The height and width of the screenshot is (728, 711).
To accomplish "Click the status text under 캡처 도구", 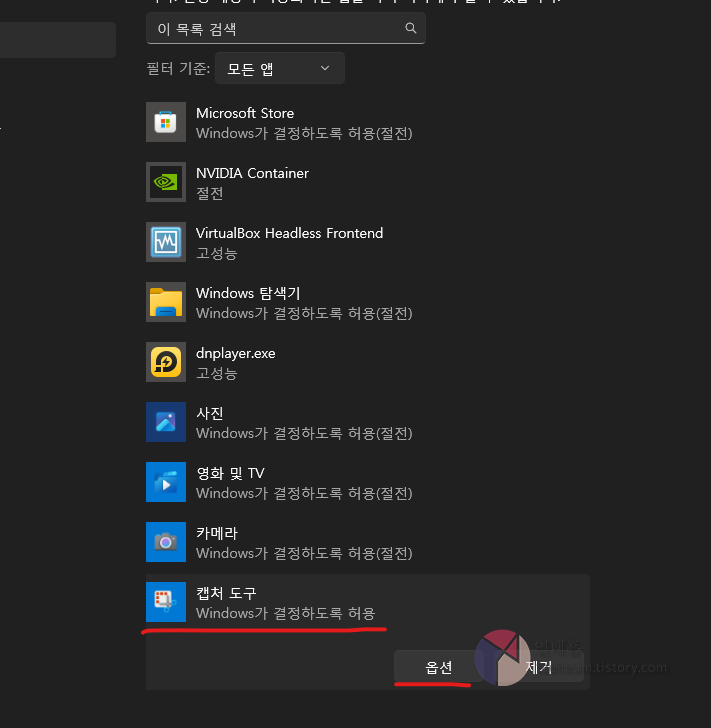I will pos(285,613).
